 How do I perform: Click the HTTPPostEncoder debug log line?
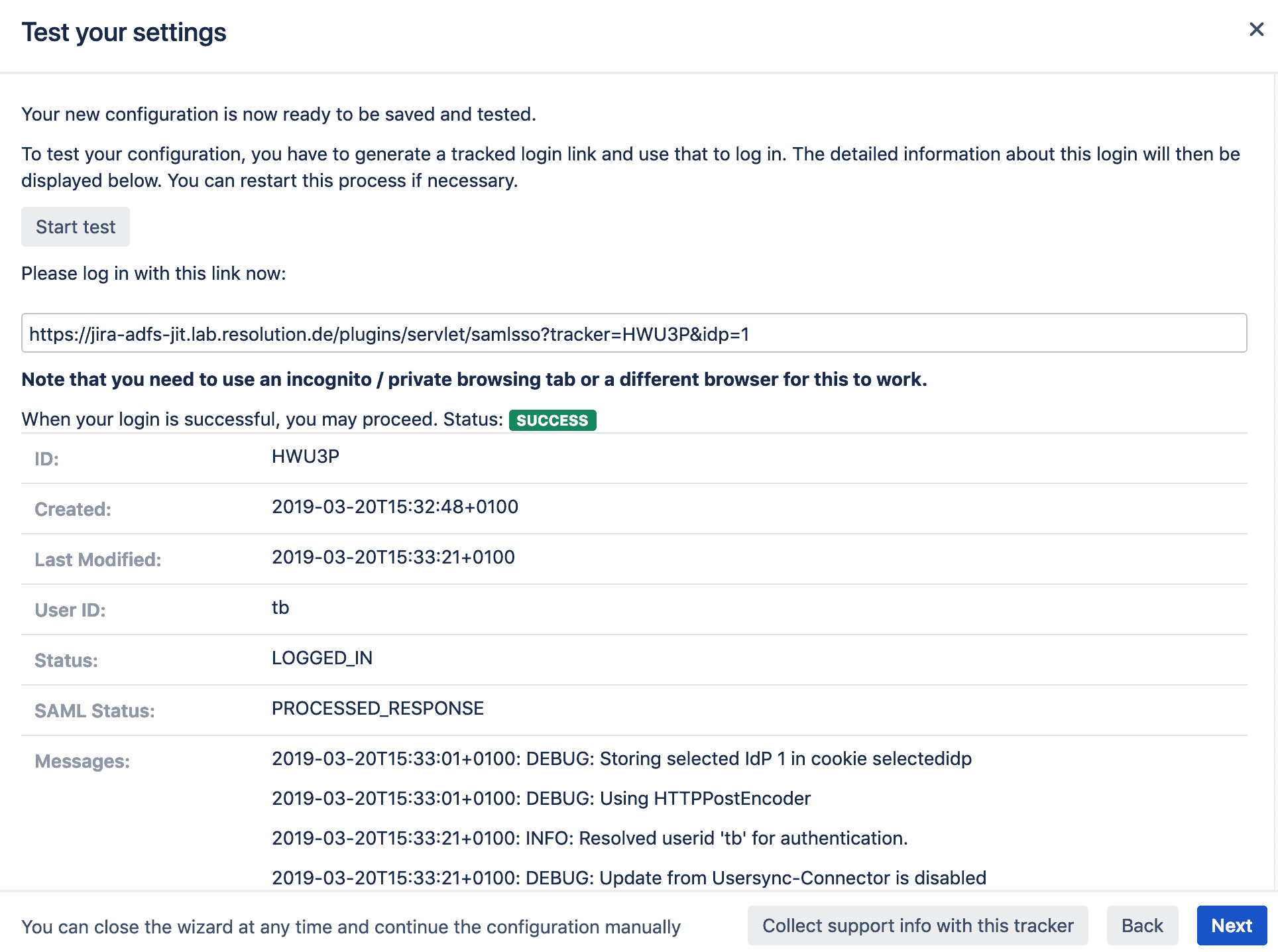[540, 798]
